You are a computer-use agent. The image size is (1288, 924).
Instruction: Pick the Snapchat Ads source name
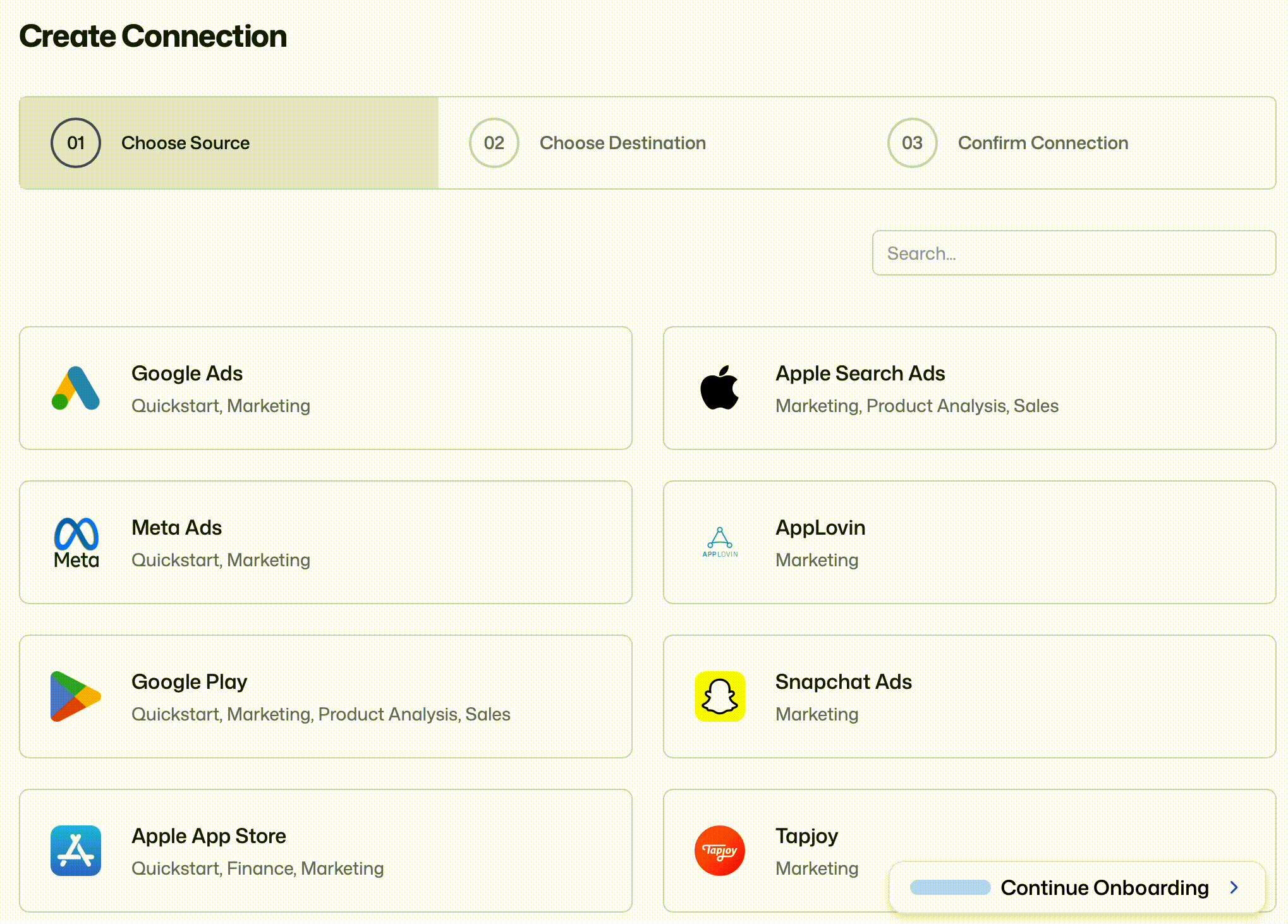tap(844, 682)
